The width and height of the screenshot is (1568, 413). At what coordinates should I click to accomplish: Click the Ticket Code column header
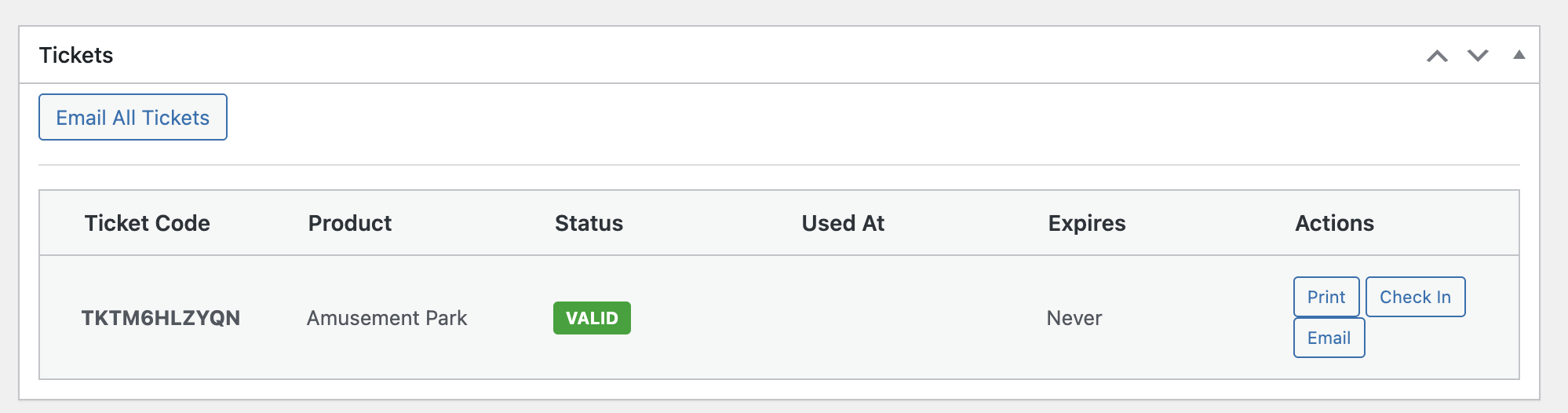(x=148, y=224)
